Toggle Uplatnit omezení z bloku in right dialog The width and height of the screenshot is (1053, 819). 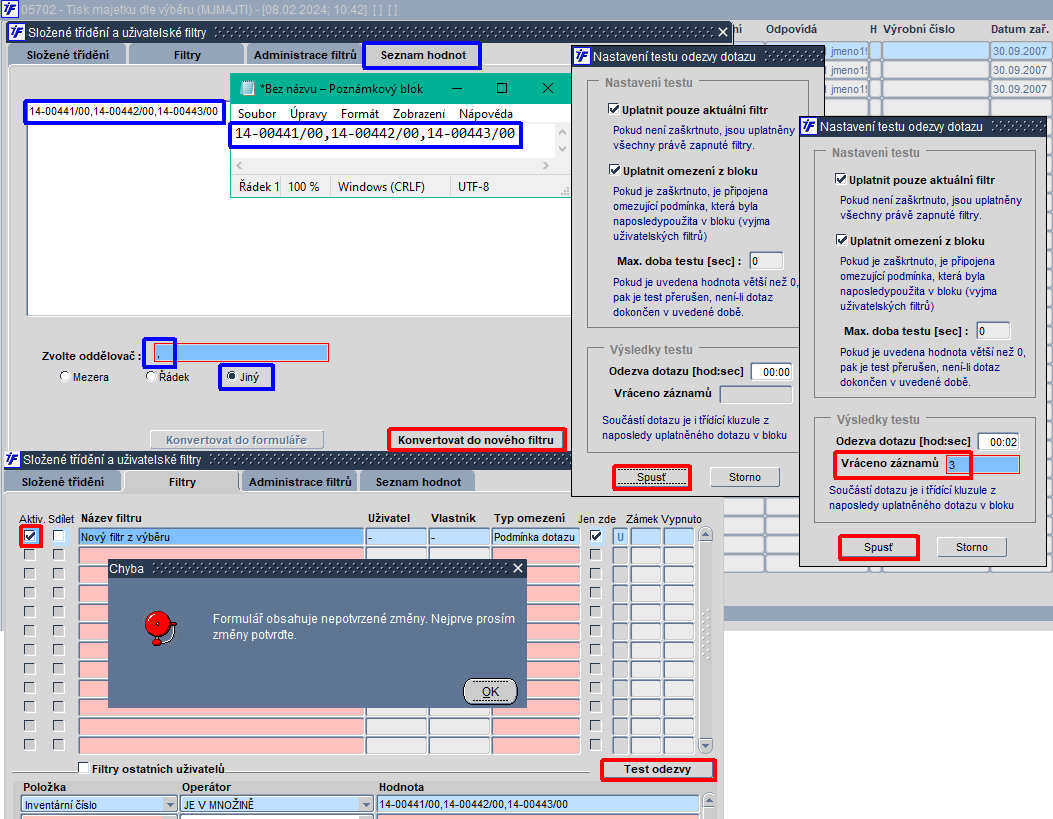point(841,240)
